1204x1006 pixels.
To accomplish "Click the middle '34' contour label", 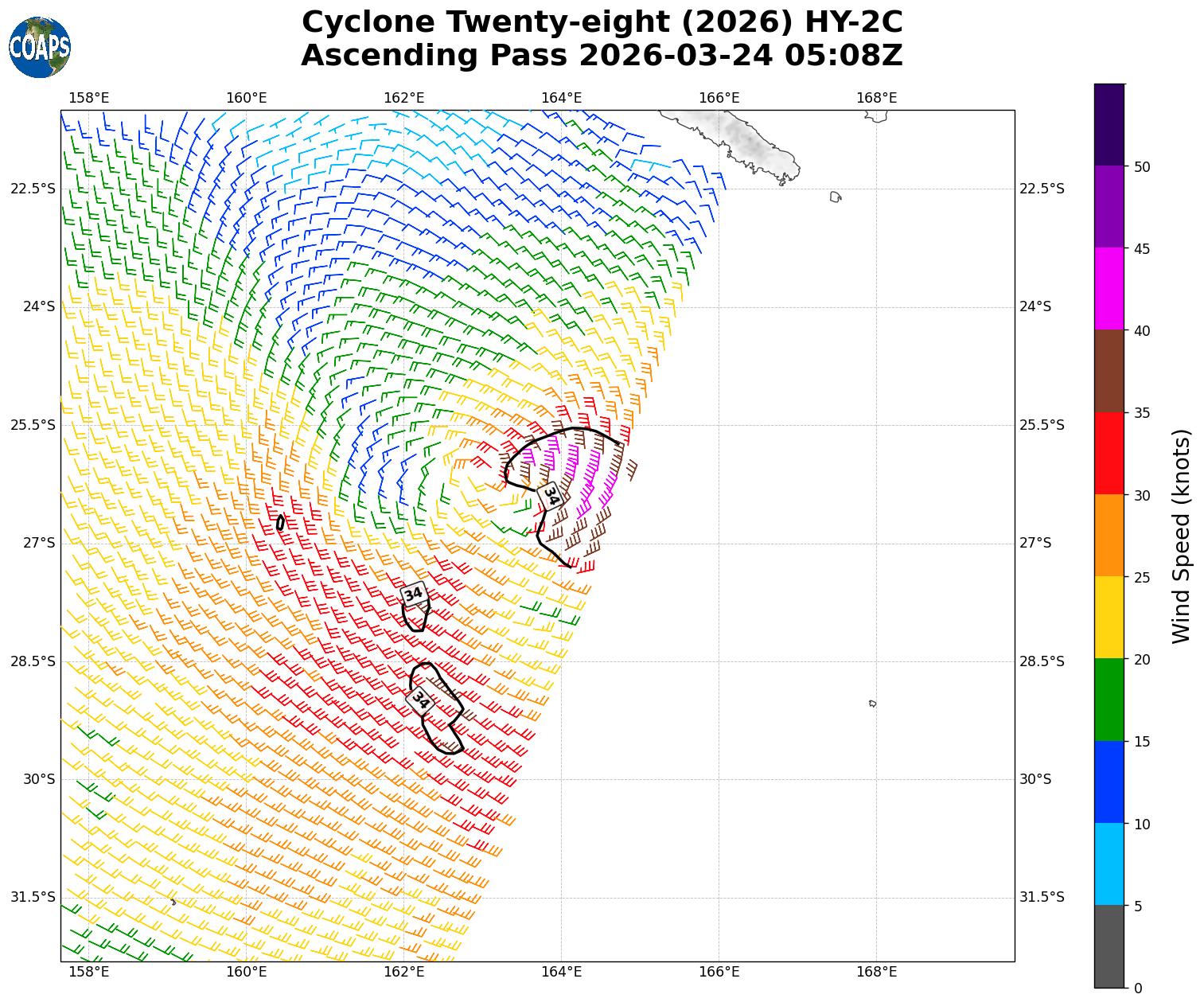I will point(414,594).
